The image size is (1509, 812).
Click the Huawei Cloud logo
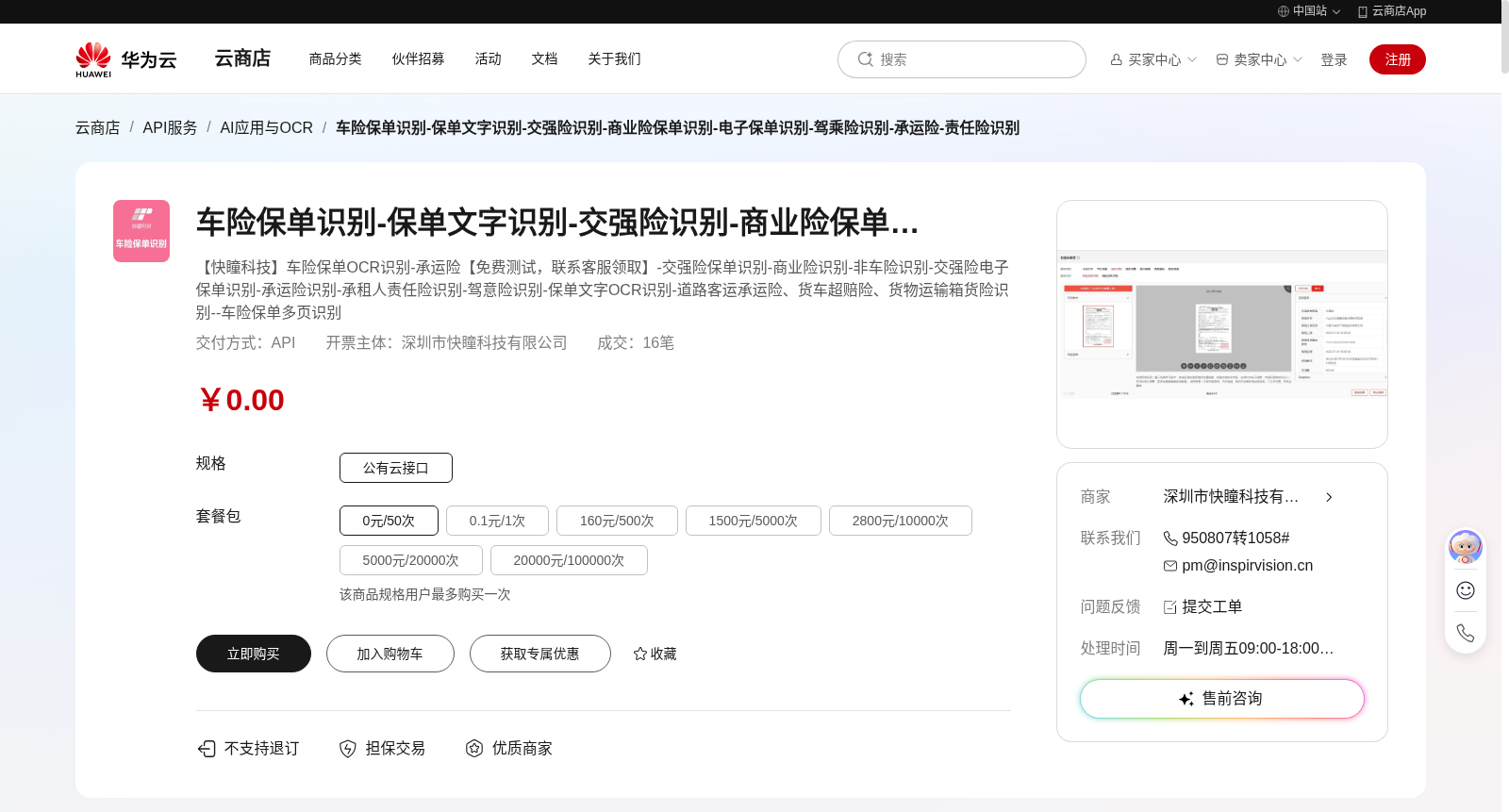tap(126, 59)
